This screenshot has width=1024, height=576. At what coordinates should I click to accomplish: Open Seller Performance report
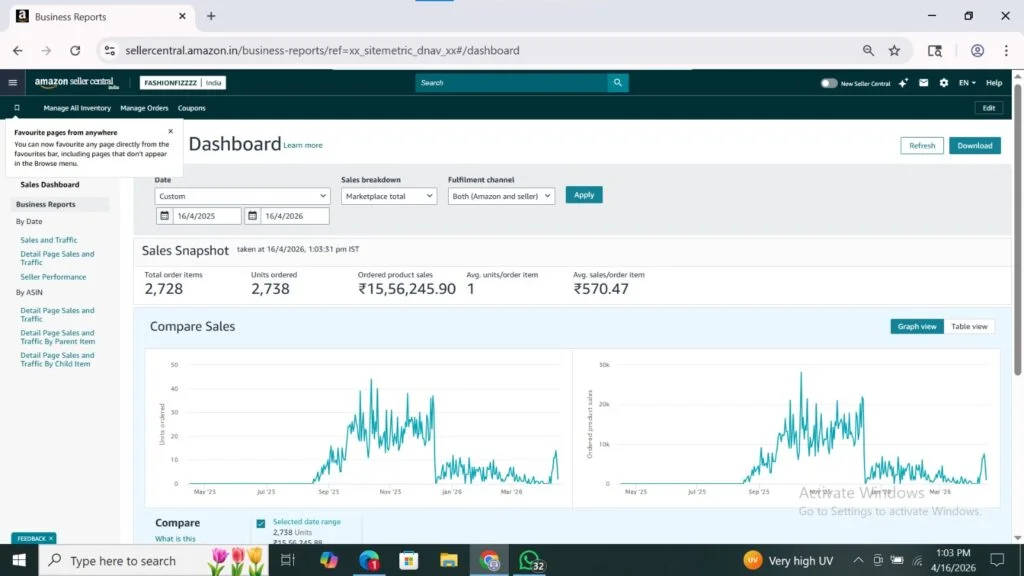pyautogui.click(x=53, y=277)
